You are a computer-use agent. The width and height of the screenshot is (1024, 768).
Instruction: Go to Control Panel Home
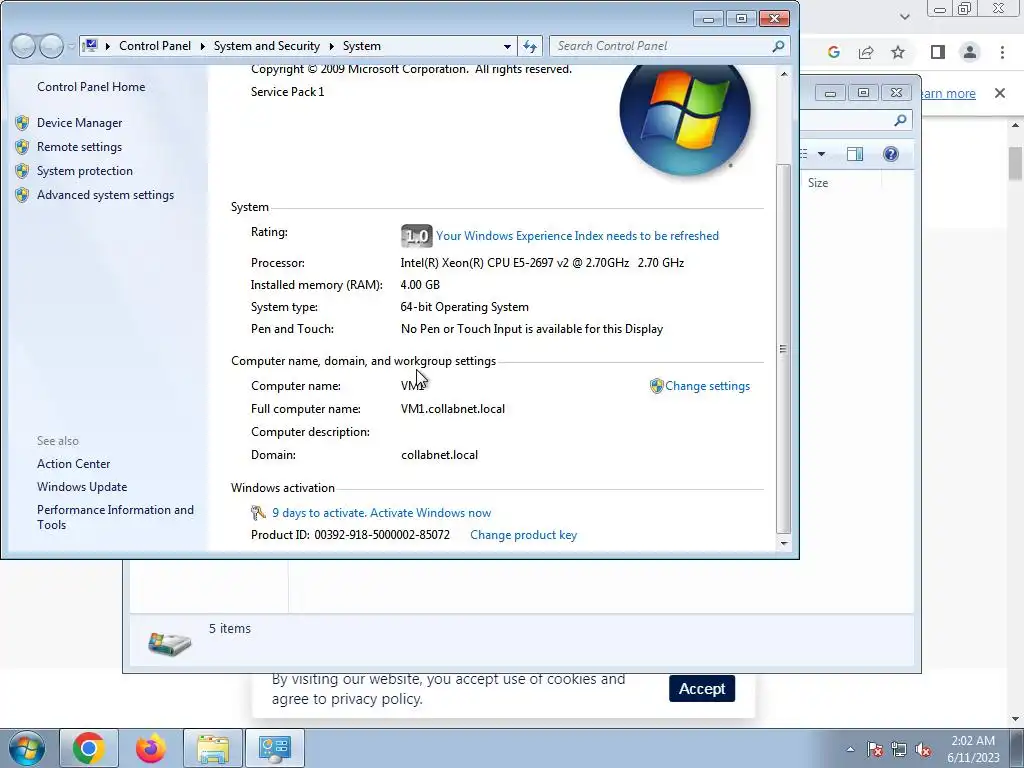coord(91,87)
